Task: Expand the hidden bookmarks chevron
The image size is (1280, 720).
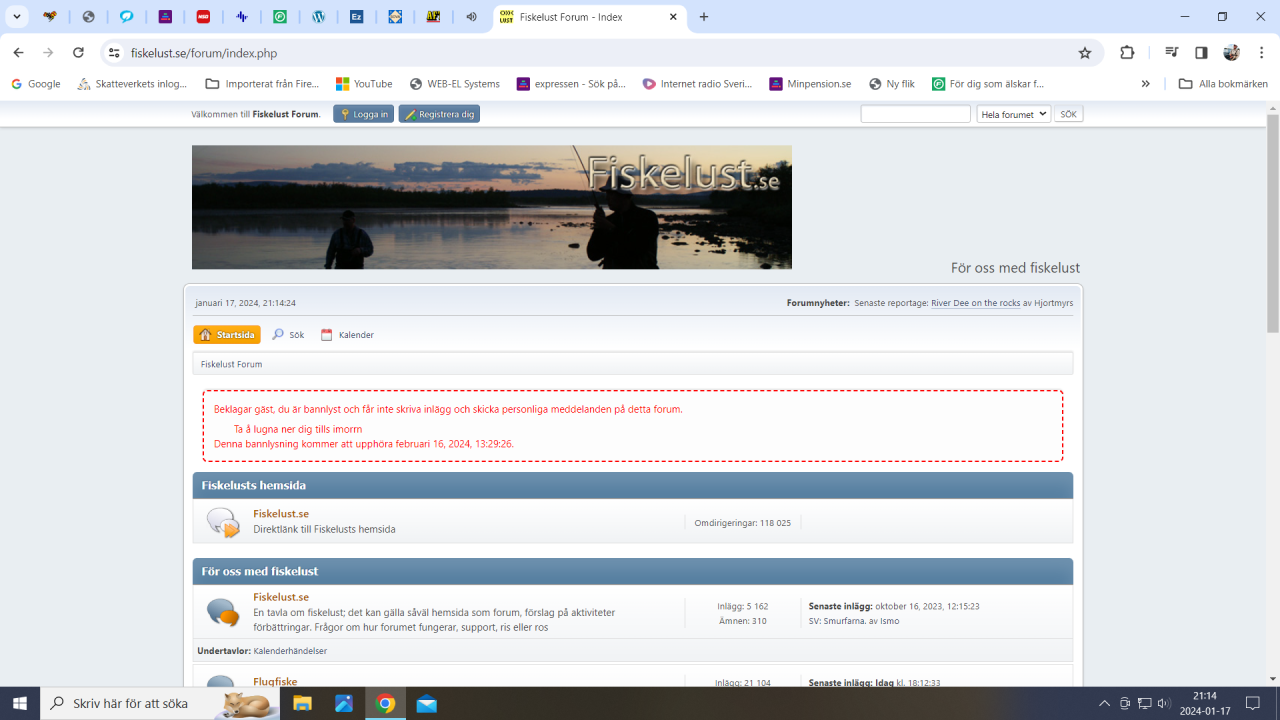Action: 1145,84
